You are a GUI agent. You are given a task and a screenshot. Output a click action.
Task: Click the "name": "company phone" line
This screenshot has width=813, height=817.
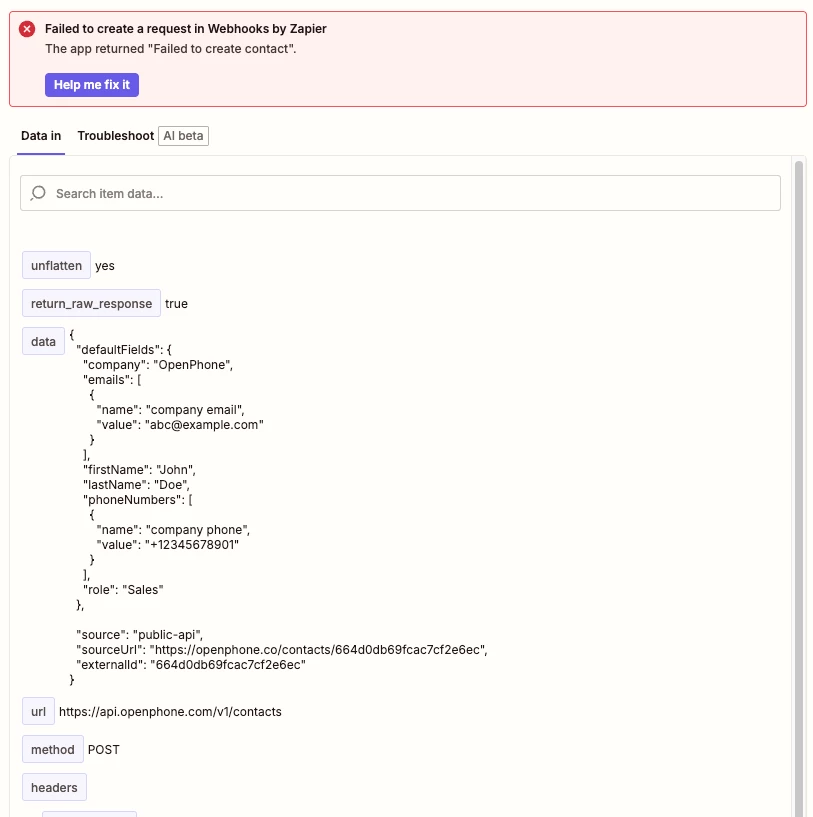(x=173, y=529)
